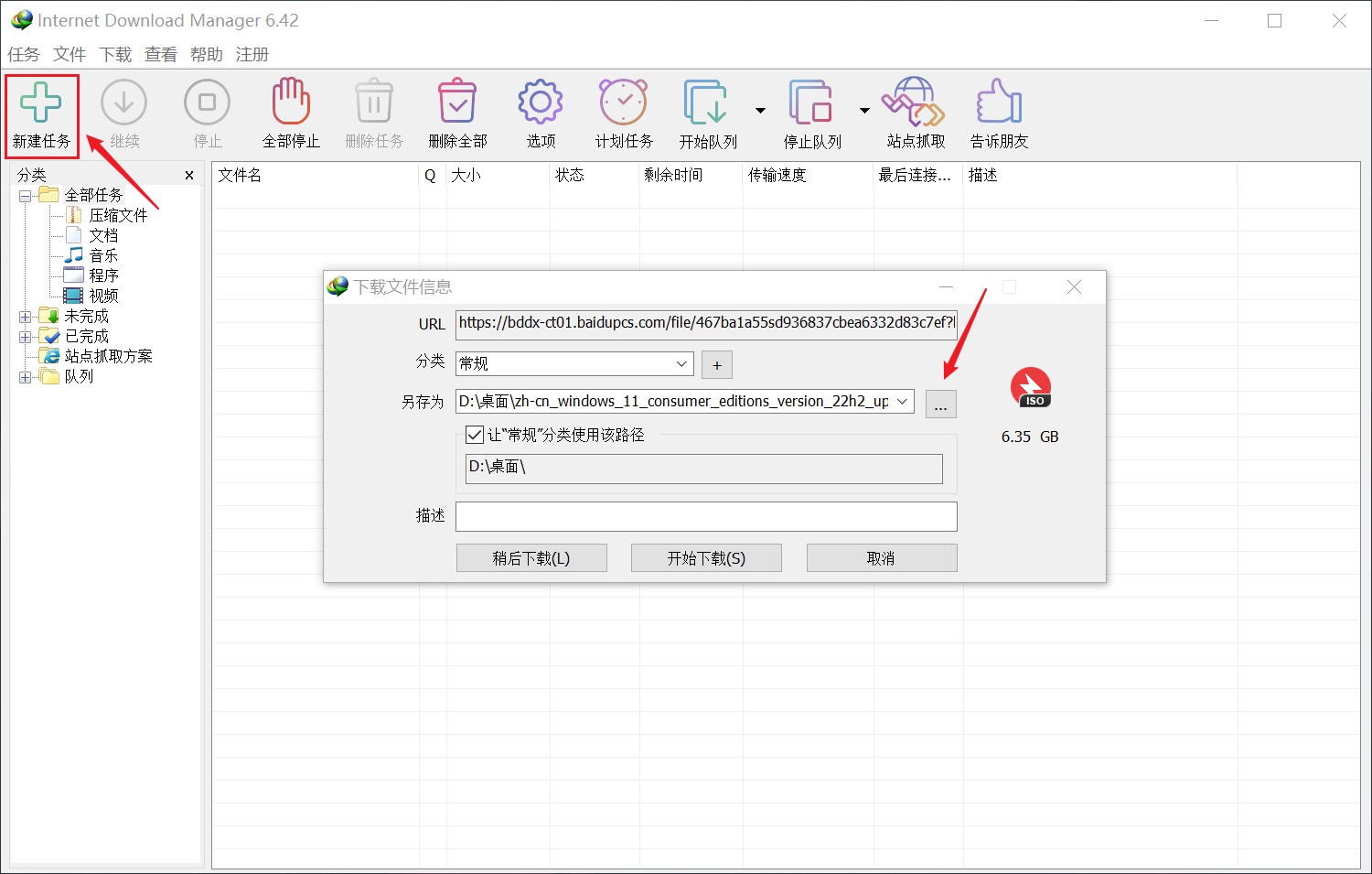Sort by 文件名 column header
1372x874 pixels.
click(x=316, y=175)
